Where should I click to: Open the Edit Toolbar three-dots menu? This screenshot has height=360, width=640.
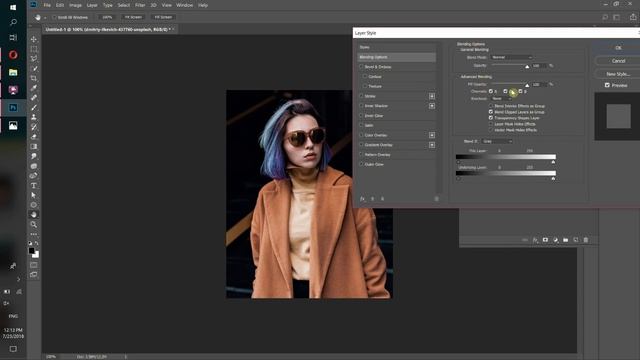pyautogui.click(x=34, y=234)
